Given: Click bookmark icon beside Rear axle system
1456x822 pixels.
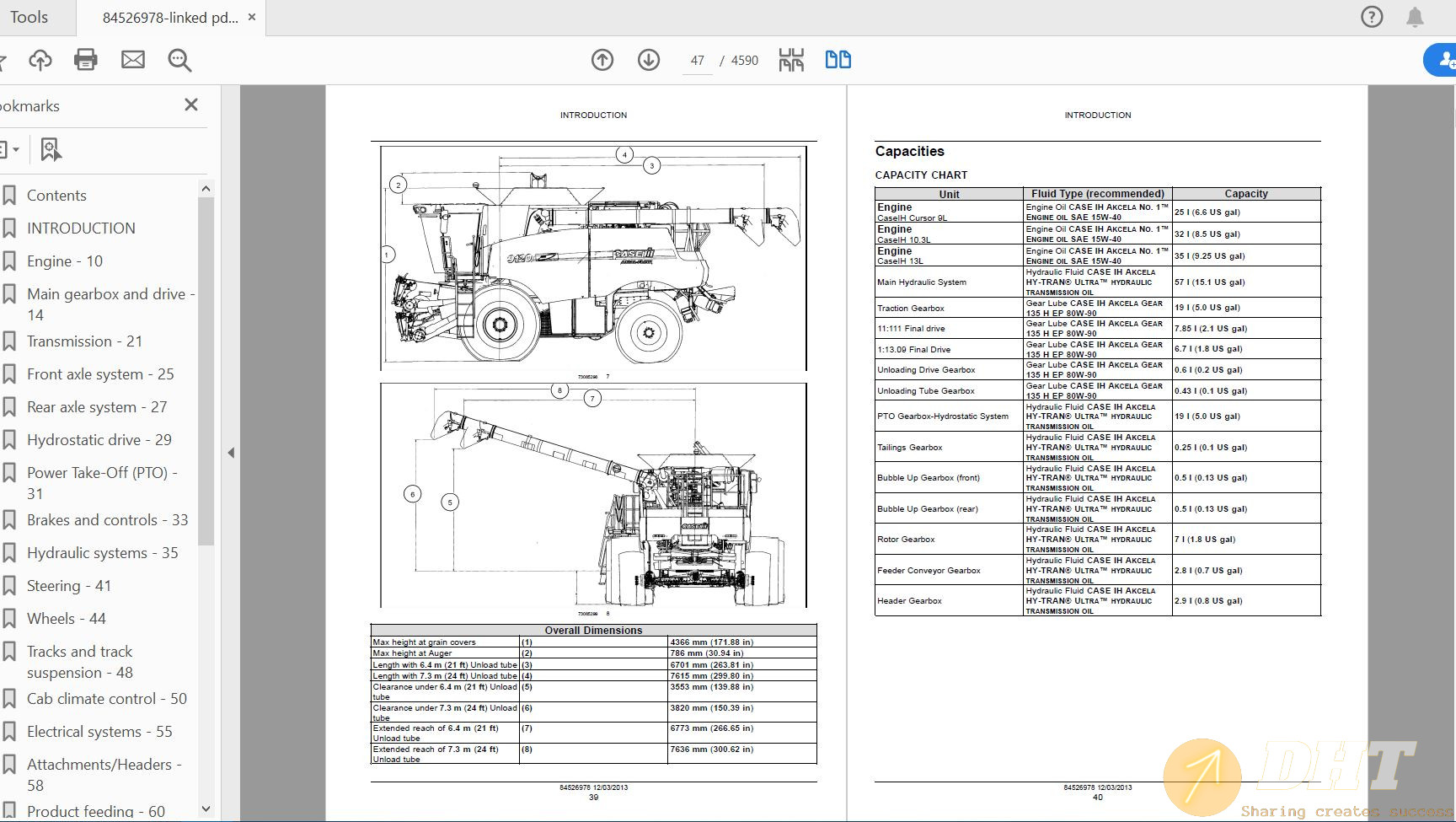Looking at the screenshot, I should tap(10, 407).
